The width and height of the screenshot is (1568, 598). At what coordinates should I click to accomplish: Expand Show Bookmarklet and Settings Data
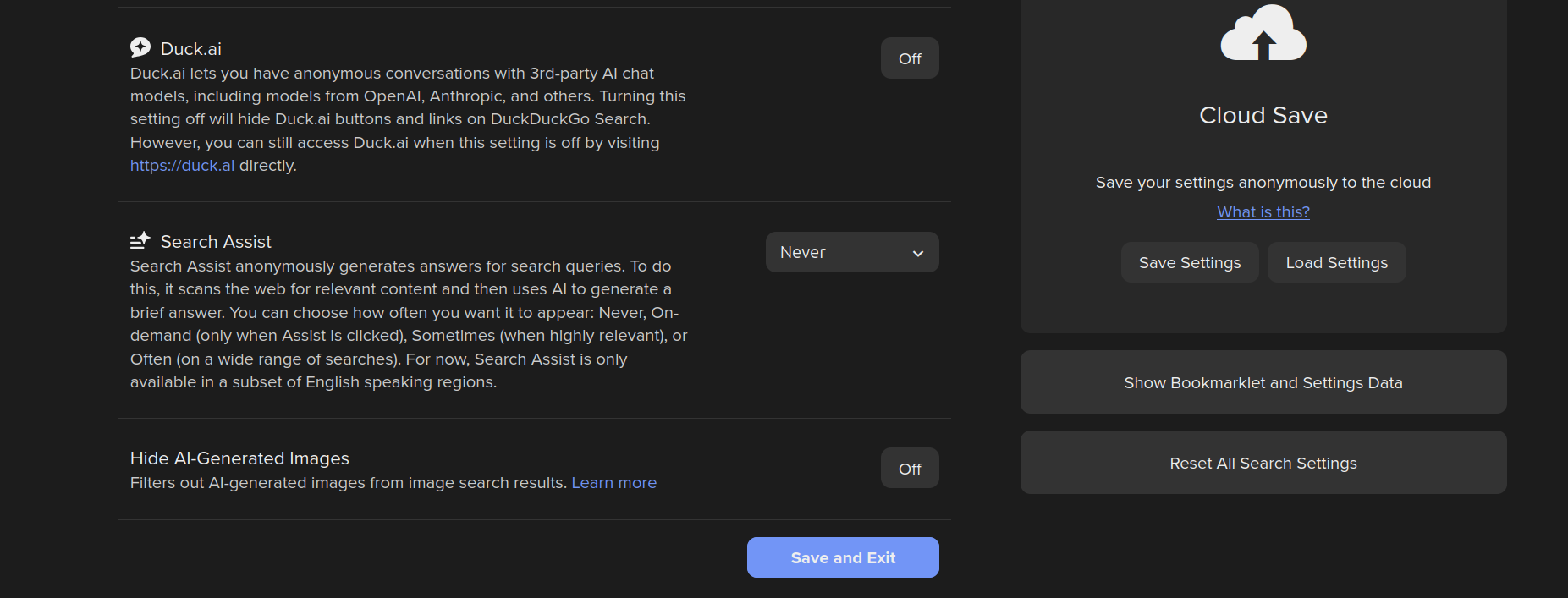click(x=1263, y=382)
